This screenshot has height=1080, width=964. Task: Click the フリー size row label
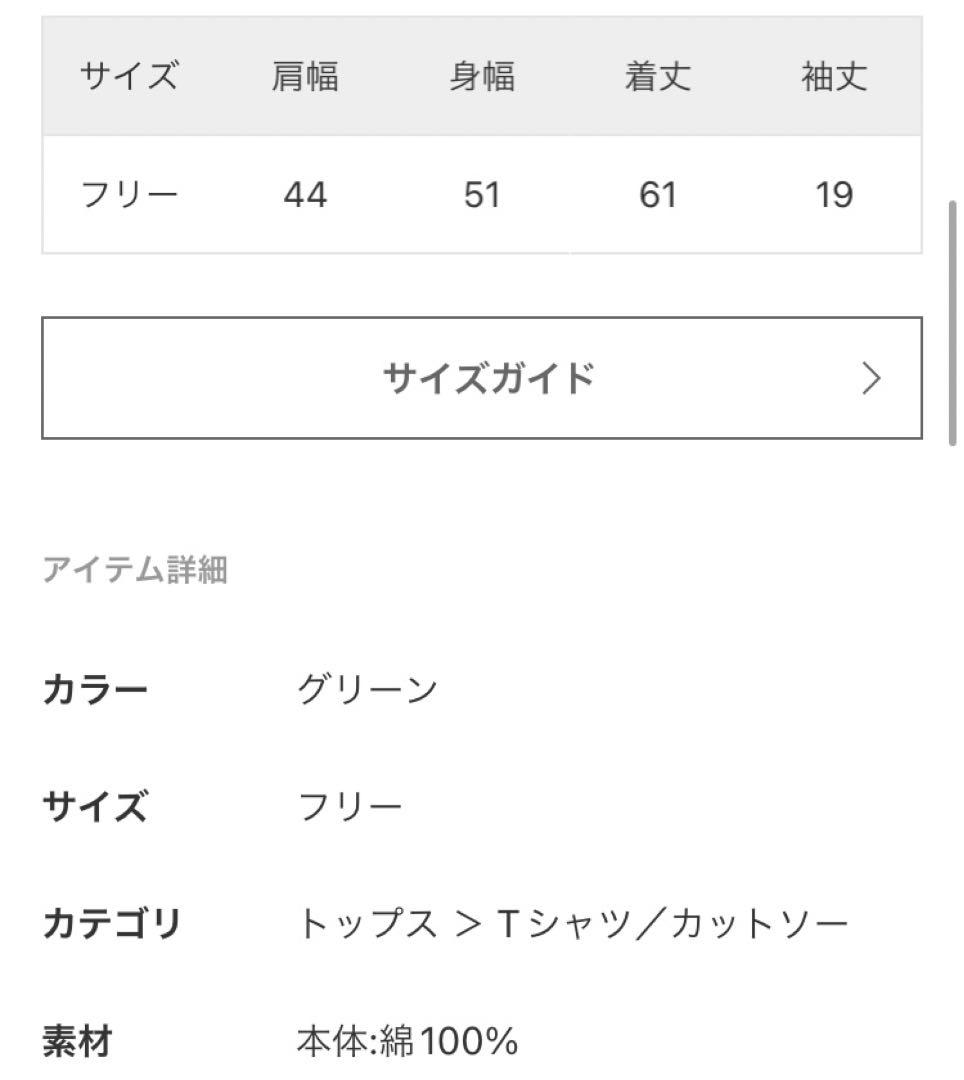pyautogui.click(x=129, y=194)
